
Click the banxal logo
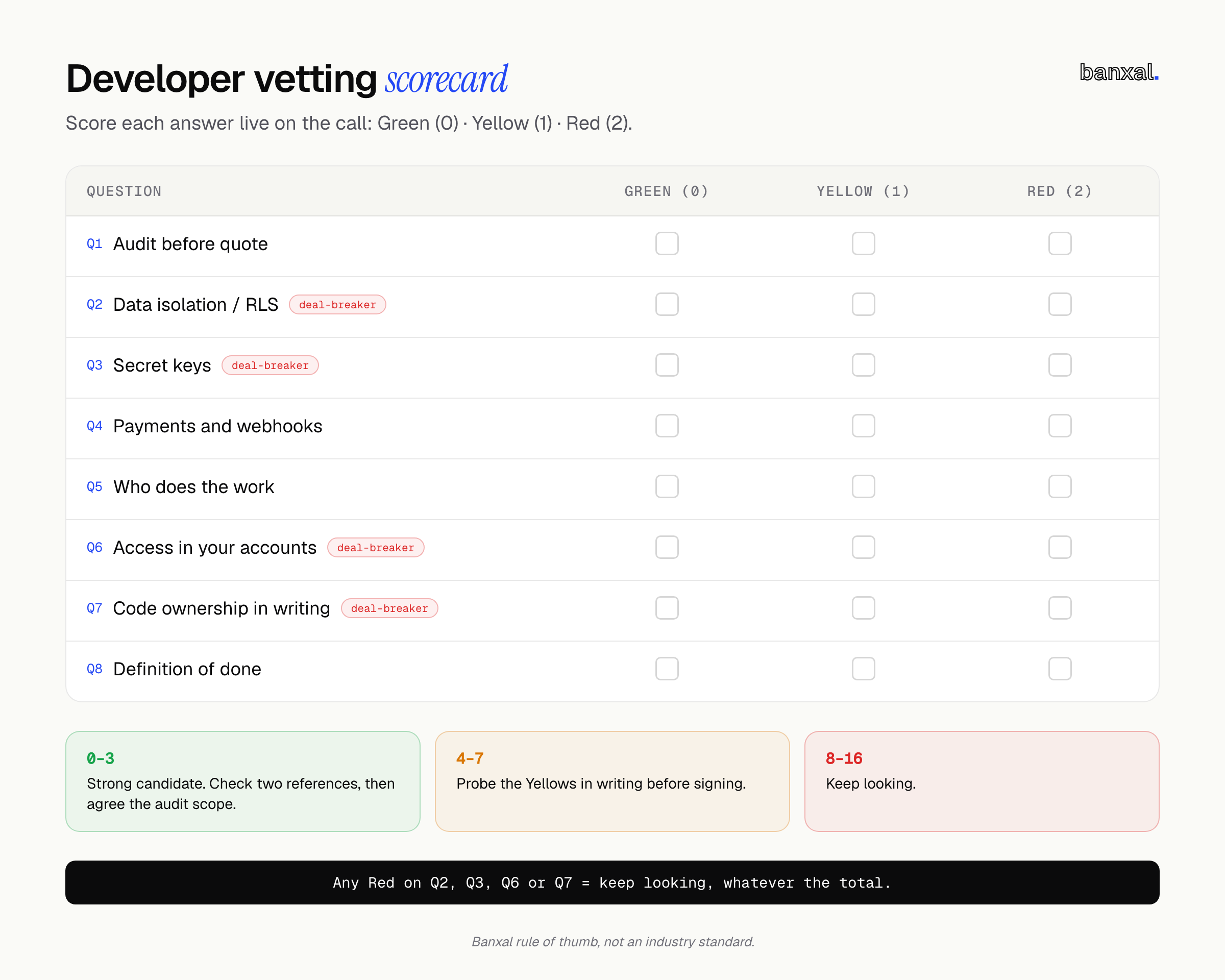tap(1119, 72)
